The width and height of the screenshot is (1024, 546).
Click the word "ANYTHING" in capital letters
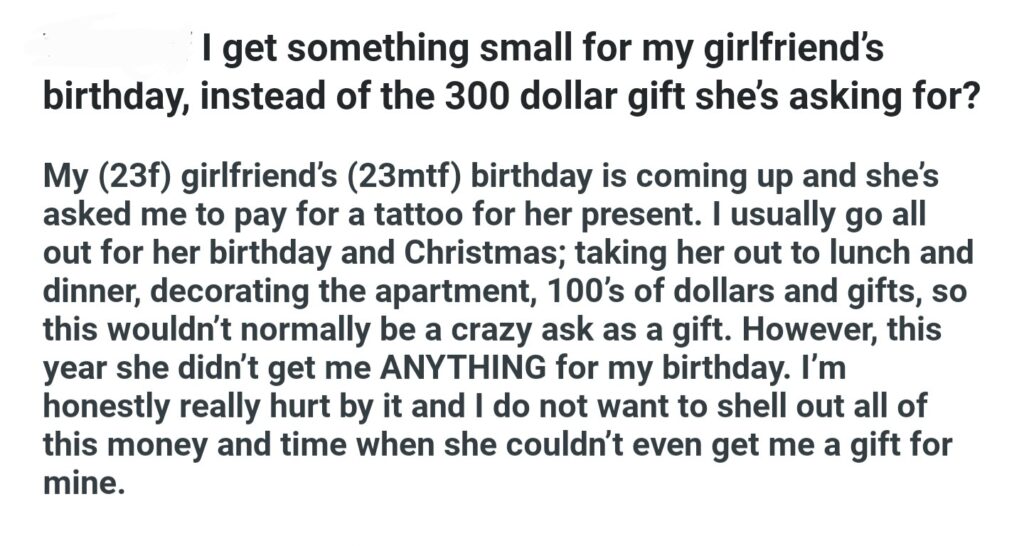(461, 369)
